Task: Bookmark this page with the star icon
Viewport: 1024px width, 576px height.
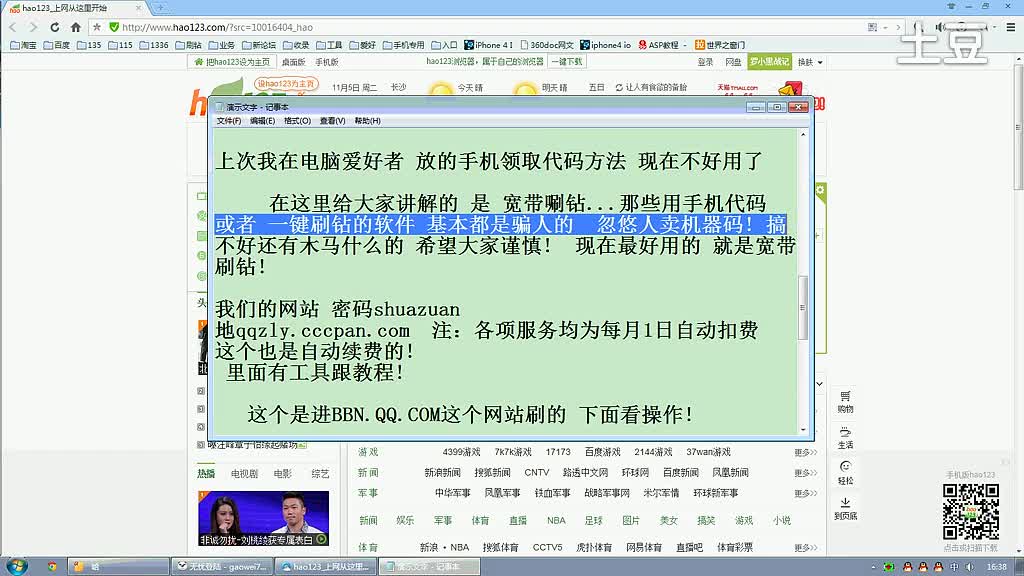Action: [97, 27]
